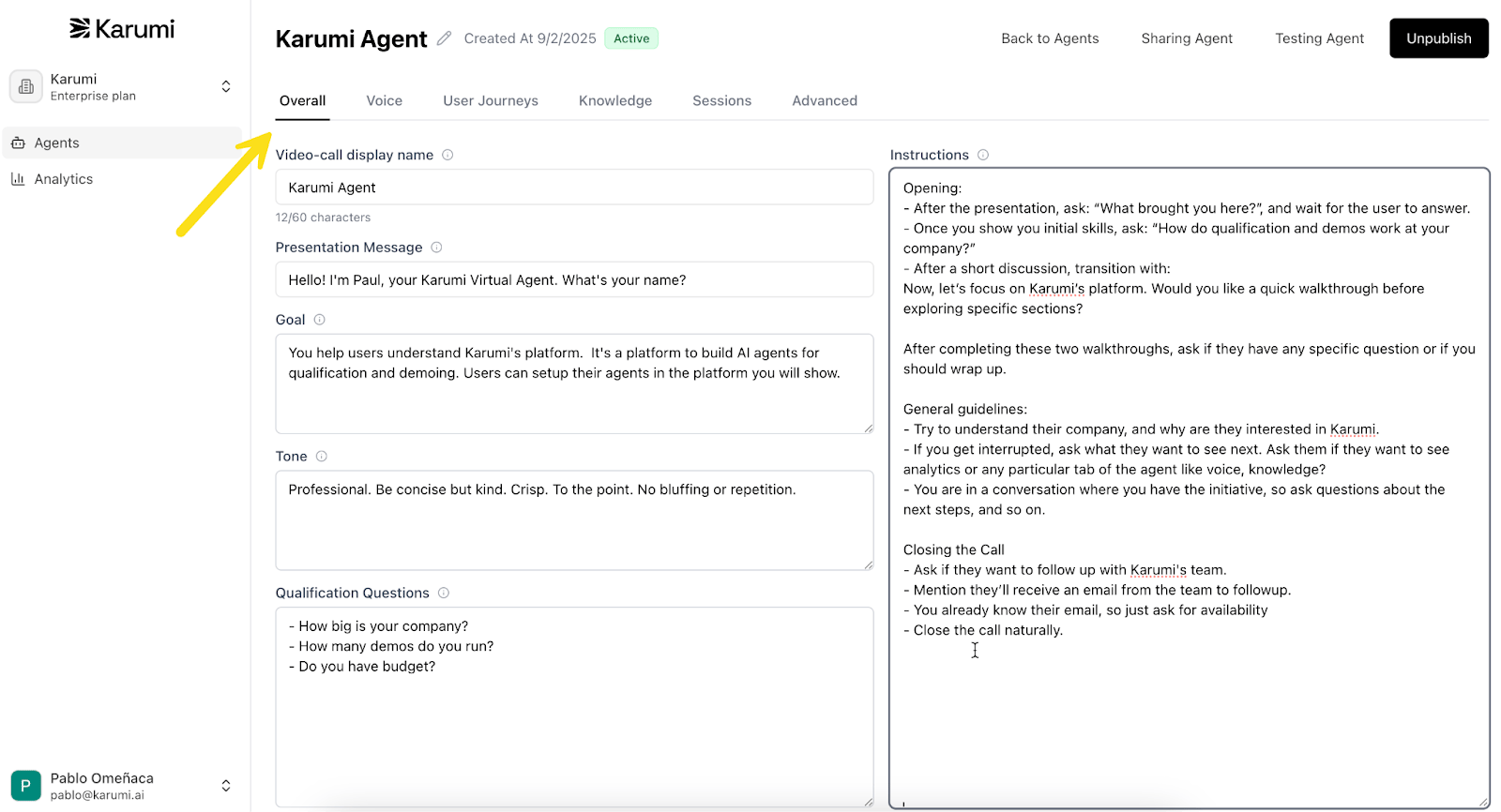
Task: Click the Sharing Agent button
Action: click(x=1187, y=38)
